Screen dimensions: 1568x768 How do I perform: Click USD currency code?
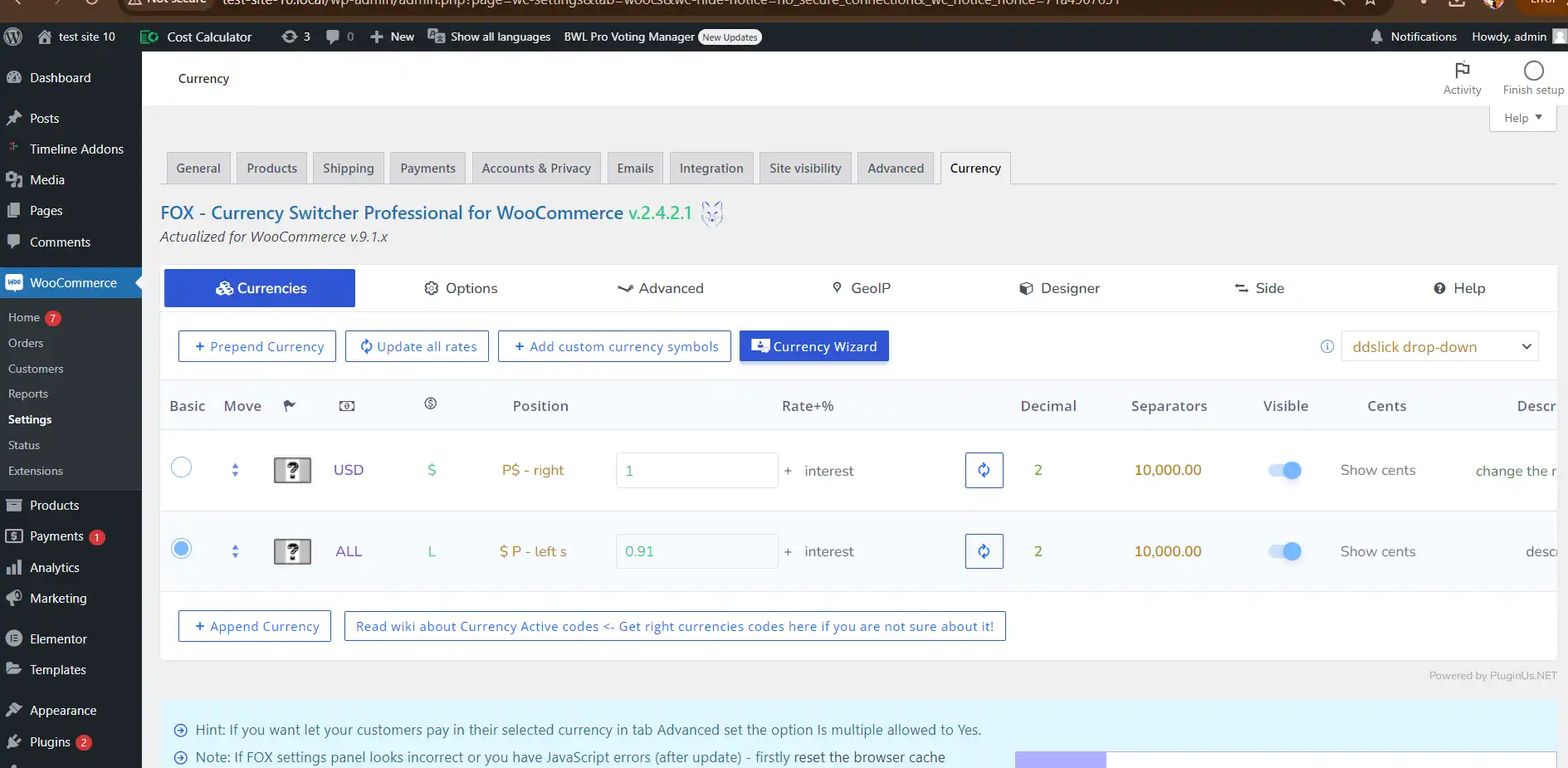(x=349, y=470)
